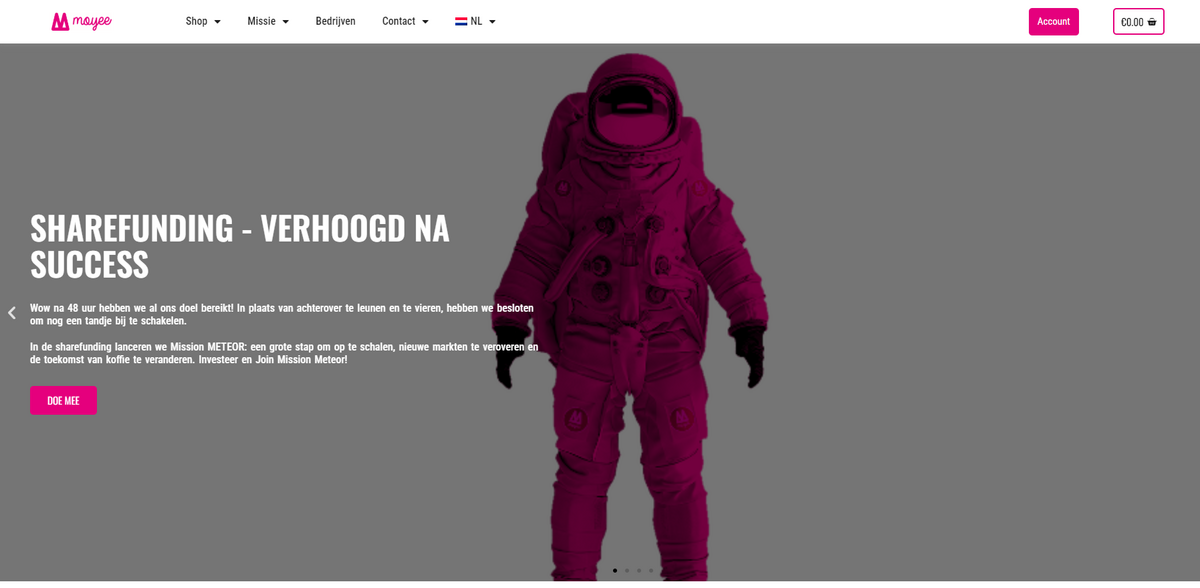Expand the Contact dropdown arrow
1200x588 pixels.
(x=425, y=22)
